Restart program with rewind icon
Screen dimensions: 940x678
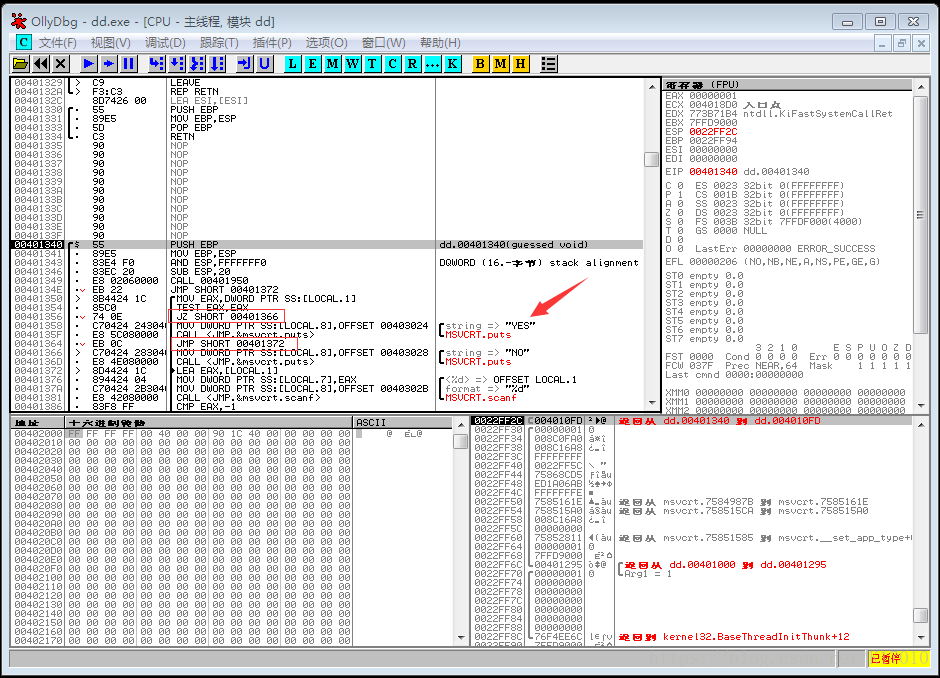pyautogui.click(x=41, y=64)
